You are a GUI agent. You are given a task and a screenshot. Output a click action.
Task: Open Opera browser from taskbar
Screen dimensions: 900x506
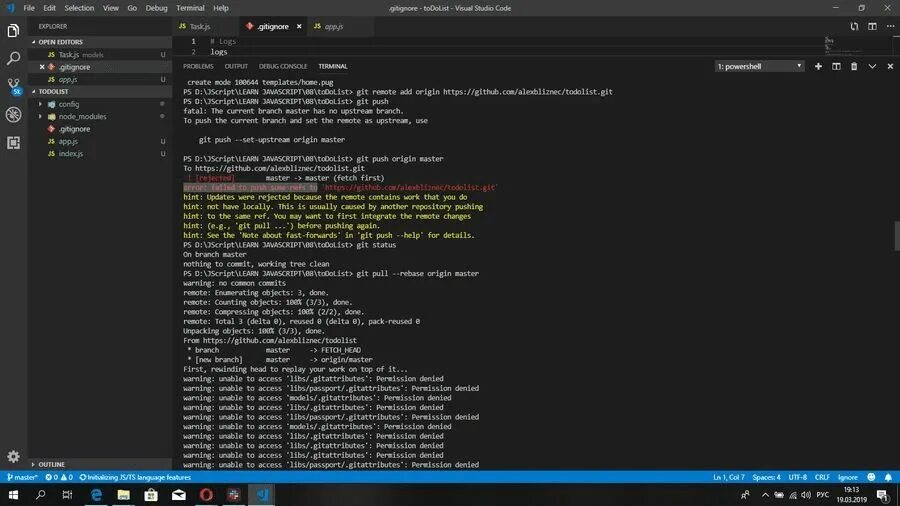pyautogui.click(x=206, y=495)
